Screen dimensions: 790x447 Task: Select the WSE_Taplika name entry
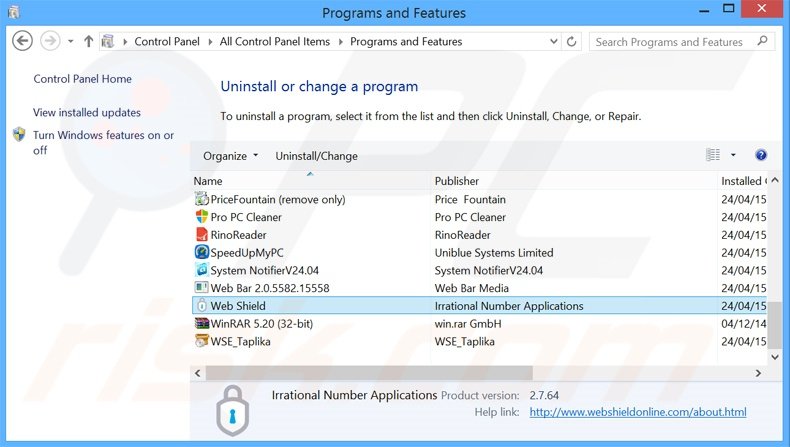(240, 342)
